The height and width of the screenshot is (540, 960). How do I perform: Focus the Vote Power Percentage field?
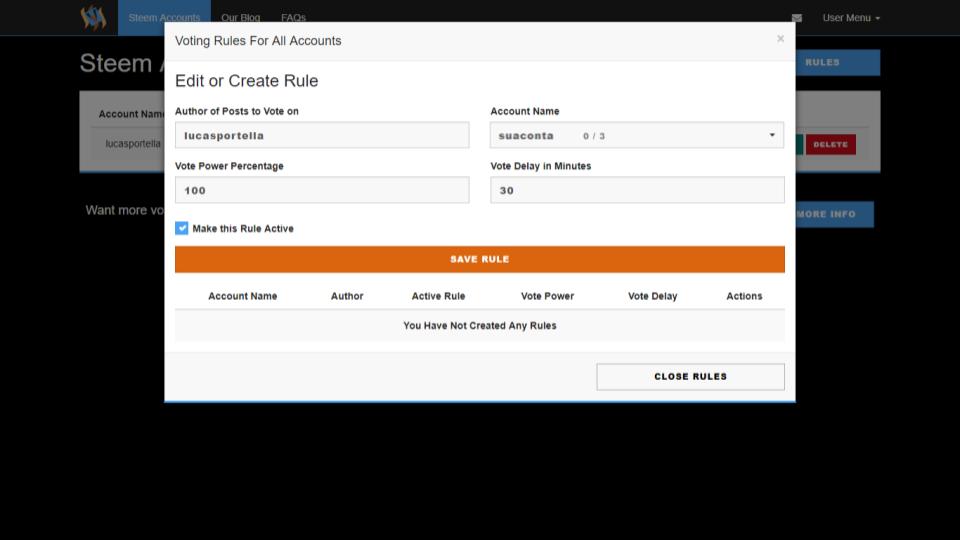[322, 190]
